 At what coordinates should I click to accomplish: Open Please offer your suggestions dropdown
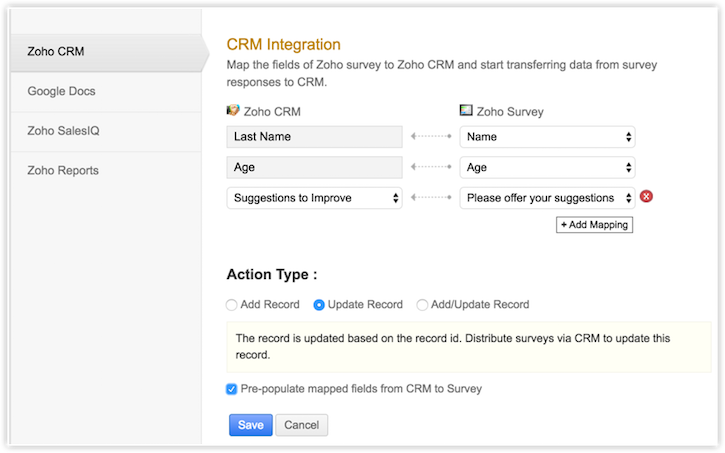point(547,198)
